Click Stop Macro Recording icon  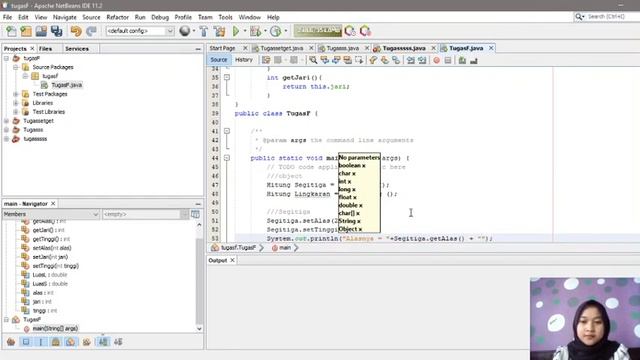[x=448, y=60]
